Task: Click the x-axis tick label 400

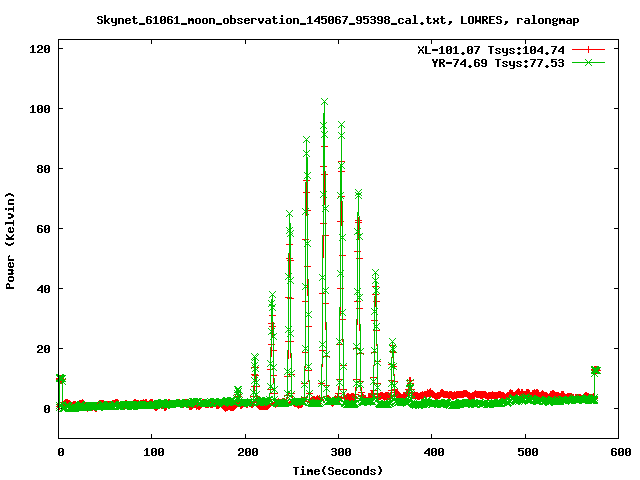Action: (x=434, y=452)
